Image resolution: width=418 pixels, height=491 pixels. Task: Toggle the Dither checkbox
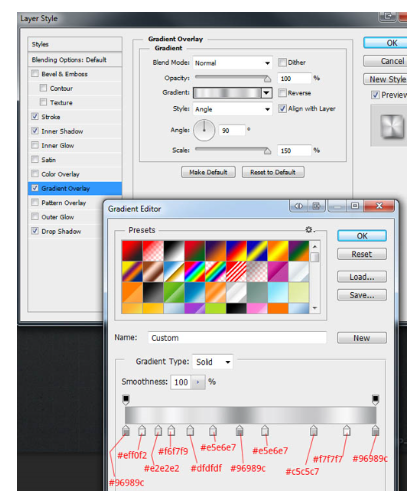[282, 62]
